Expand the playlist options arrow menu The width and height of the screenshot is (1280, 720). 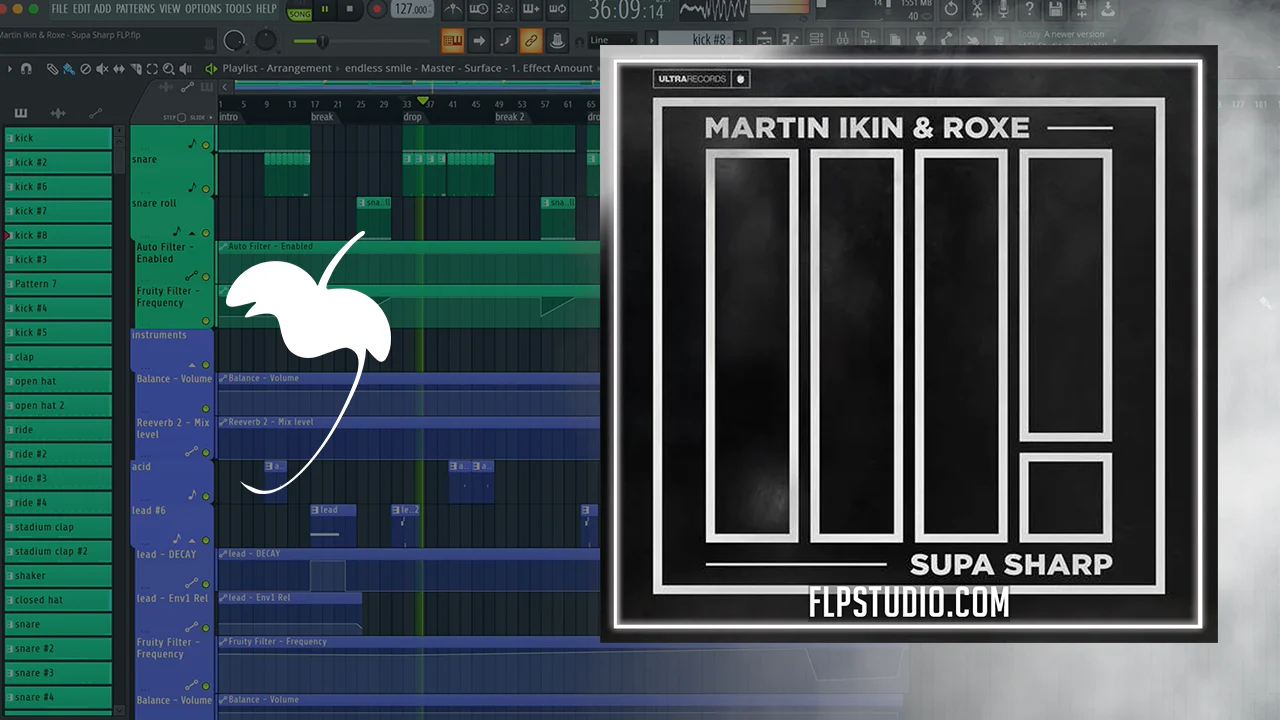click(9, 69)
